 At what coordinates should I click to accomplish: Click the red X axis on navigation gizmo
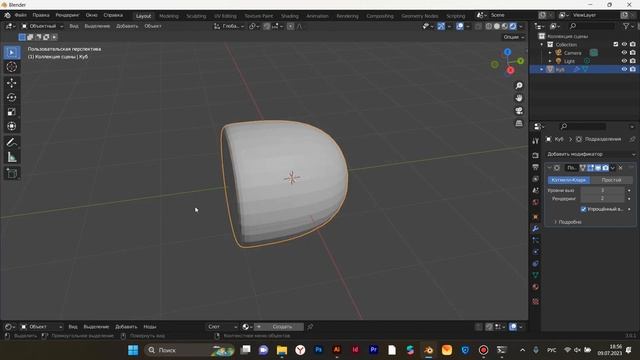point(510,70)
